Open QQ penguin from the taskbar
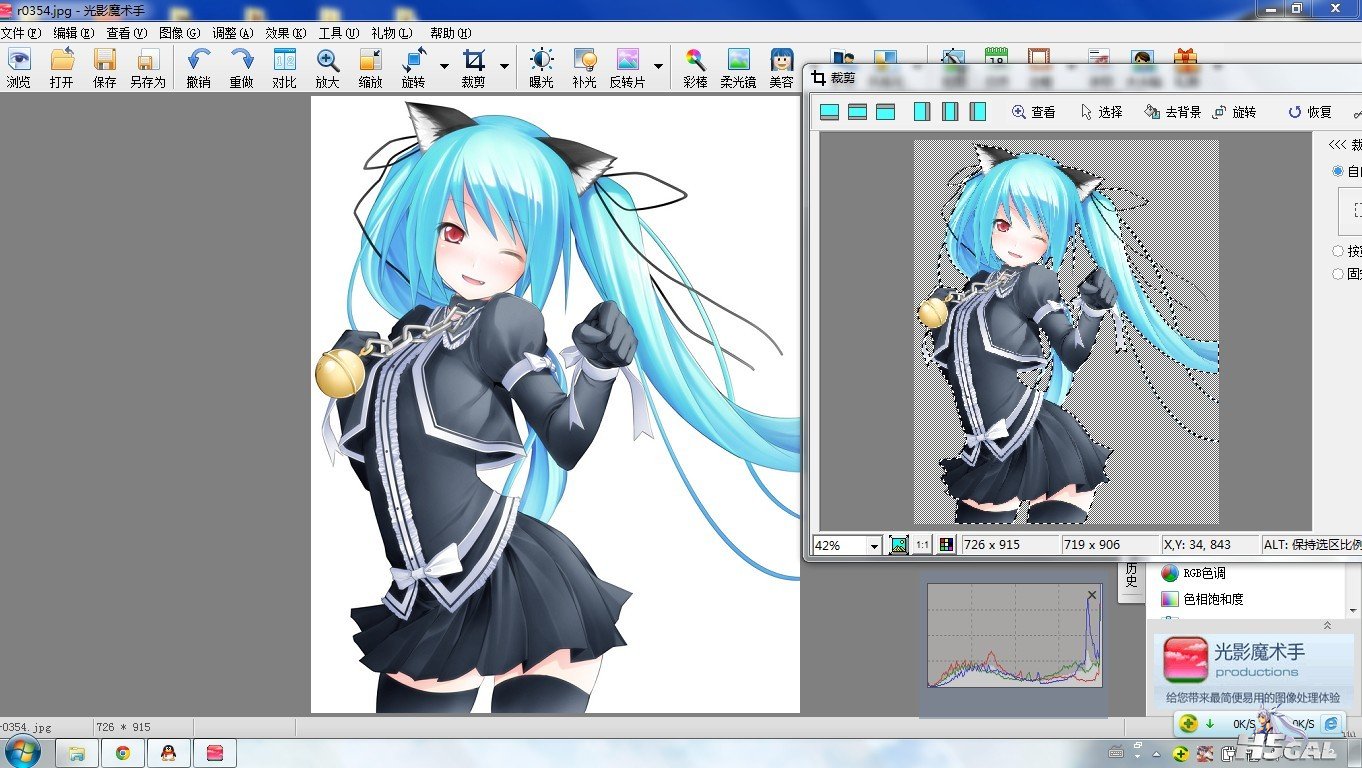 [168, 753]
